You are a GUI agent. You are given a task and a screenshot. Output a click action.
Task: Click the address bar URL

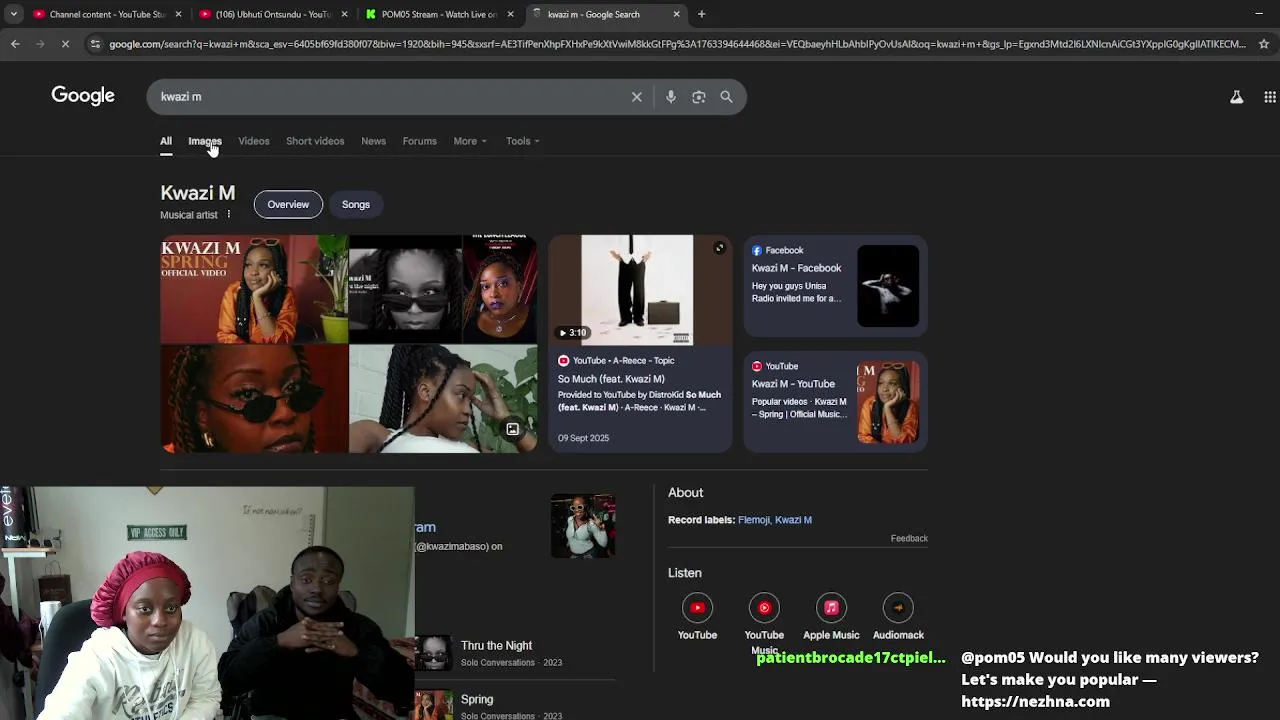click(x=677, y=44)
